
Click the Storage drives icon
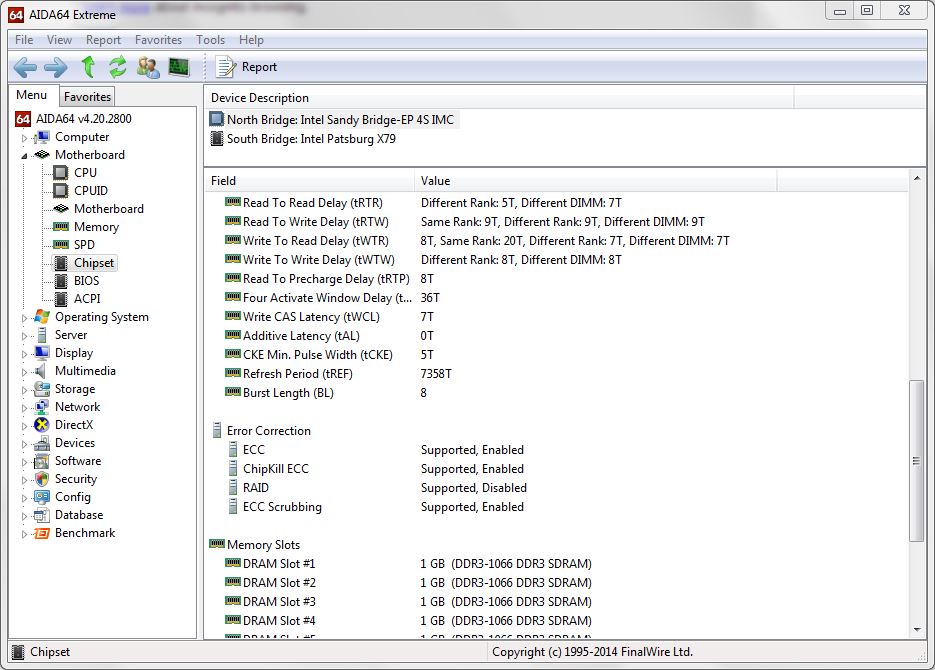point(42,389)
